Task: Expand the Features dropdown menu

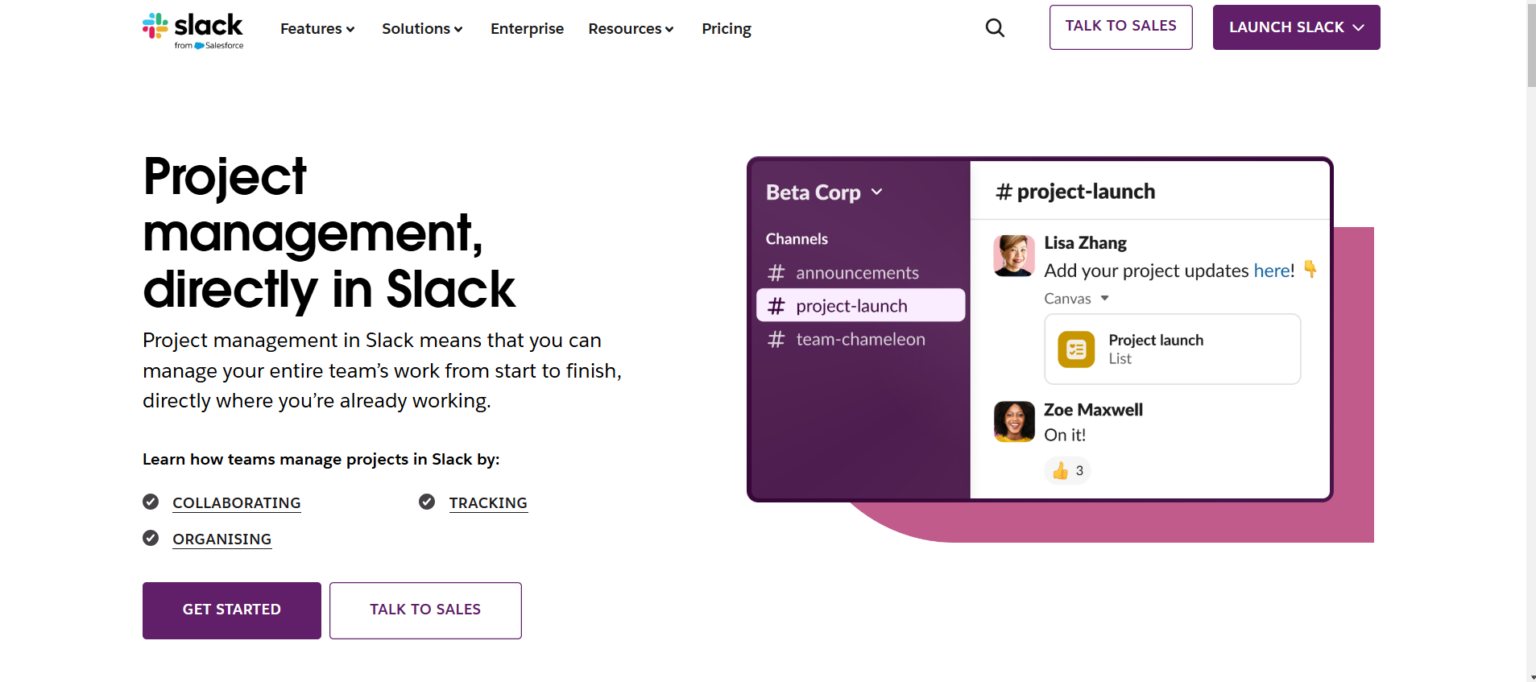Action: tap(317, 28)
